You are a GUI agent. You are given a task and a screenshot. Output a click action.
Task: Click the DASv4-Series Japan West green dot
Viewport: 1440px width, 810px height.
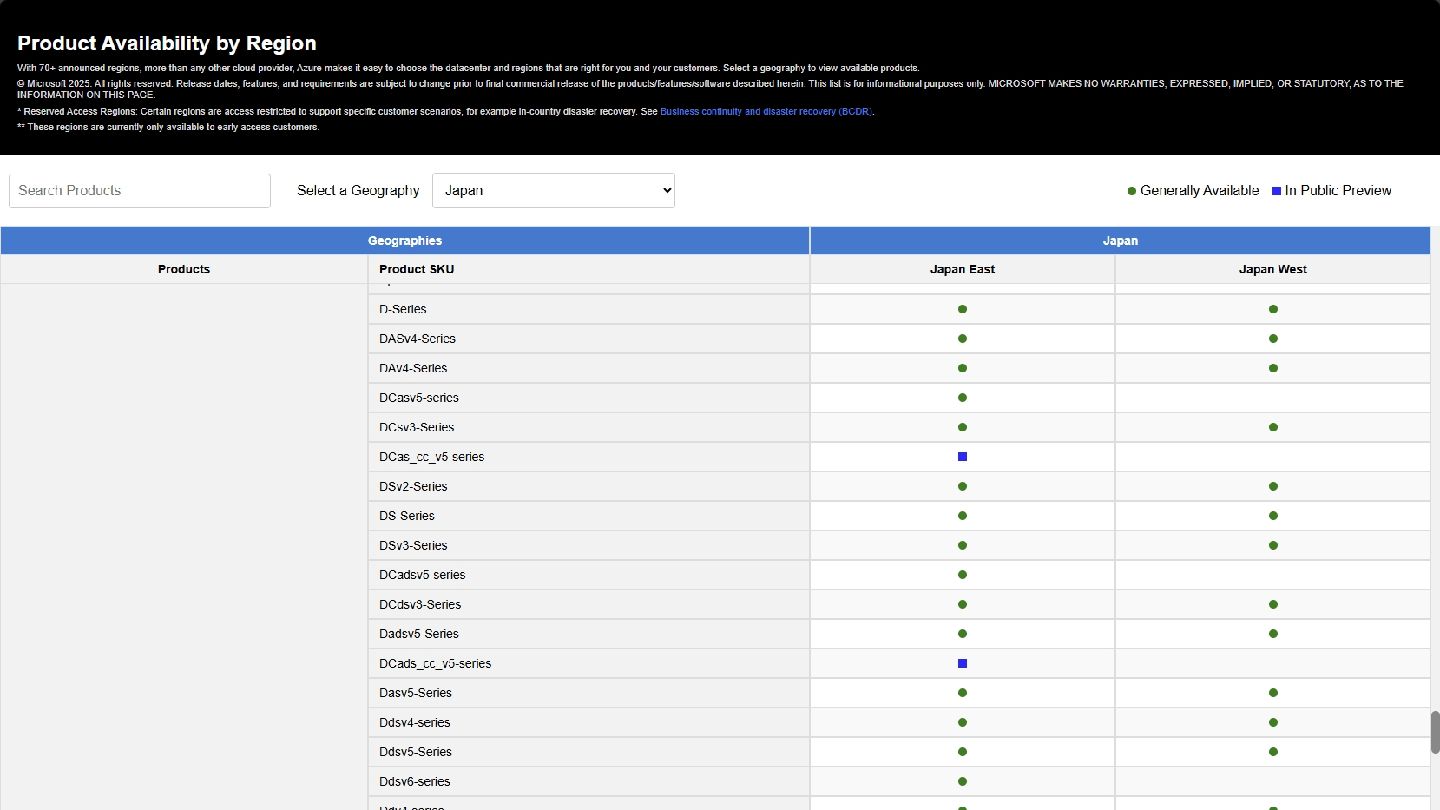1273,339
